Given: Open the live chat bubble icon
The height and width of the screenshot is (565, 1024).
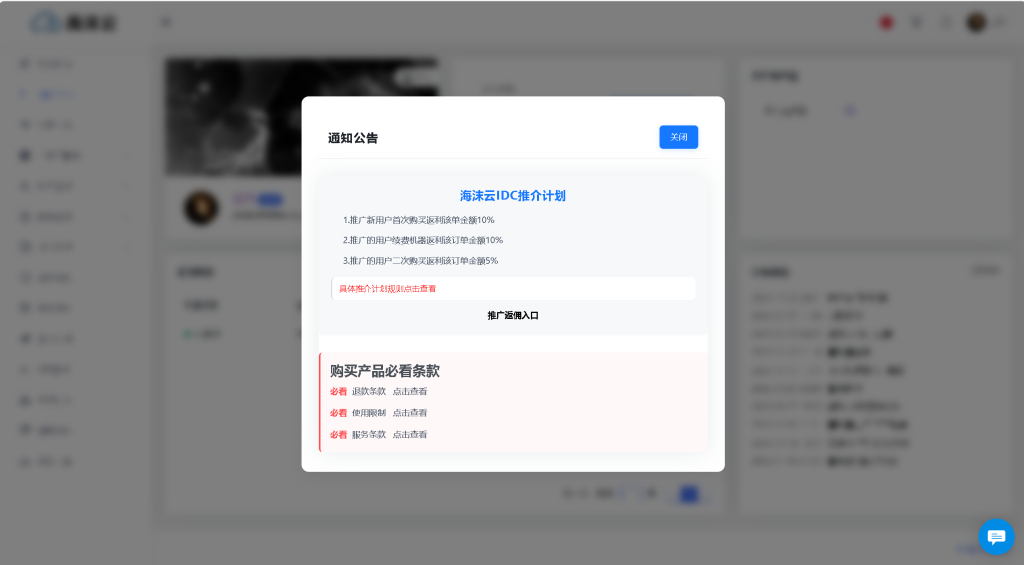Looking at the screenshot, I should 996,537.
